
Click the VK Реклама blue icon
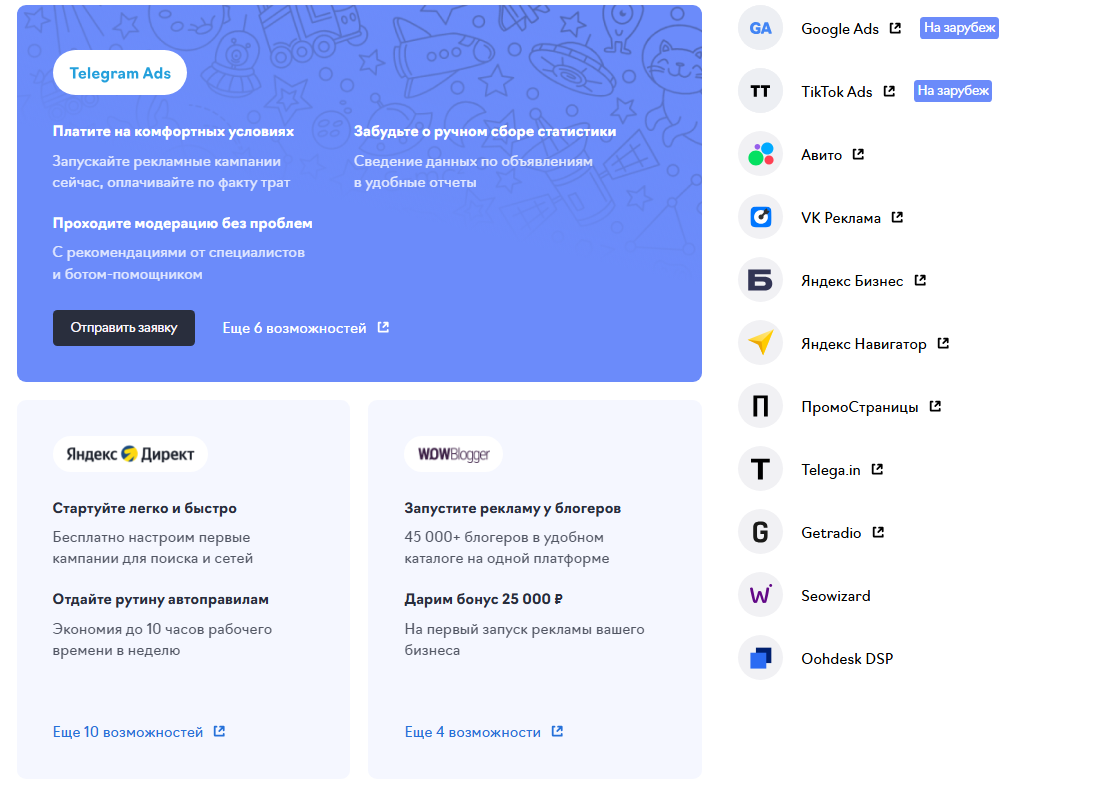point(760,217)
